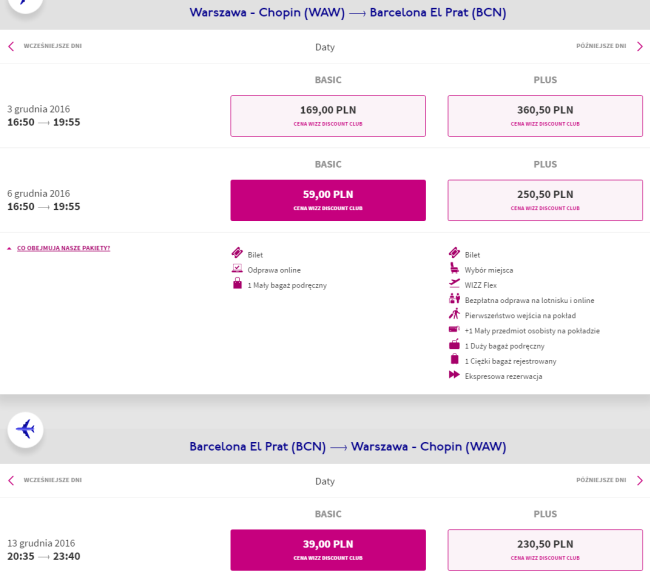
Task: Click the WIZZ Flex plane icon
Action: (x=454, y=283)
